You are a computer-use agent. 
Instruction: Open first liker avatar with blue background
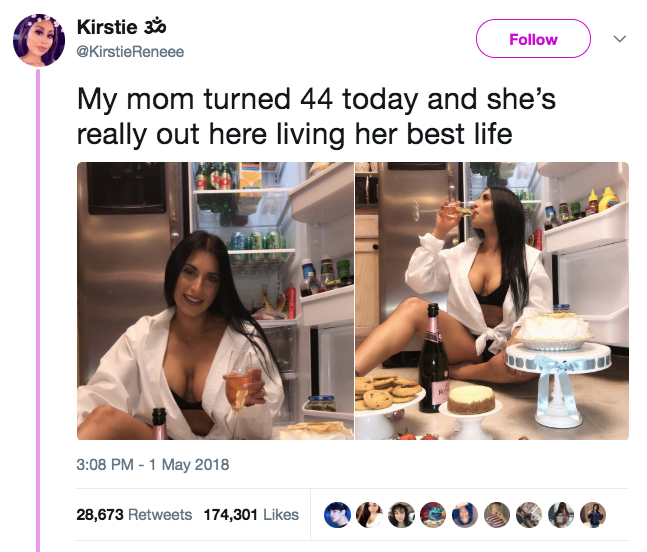[x=337, y=515]
